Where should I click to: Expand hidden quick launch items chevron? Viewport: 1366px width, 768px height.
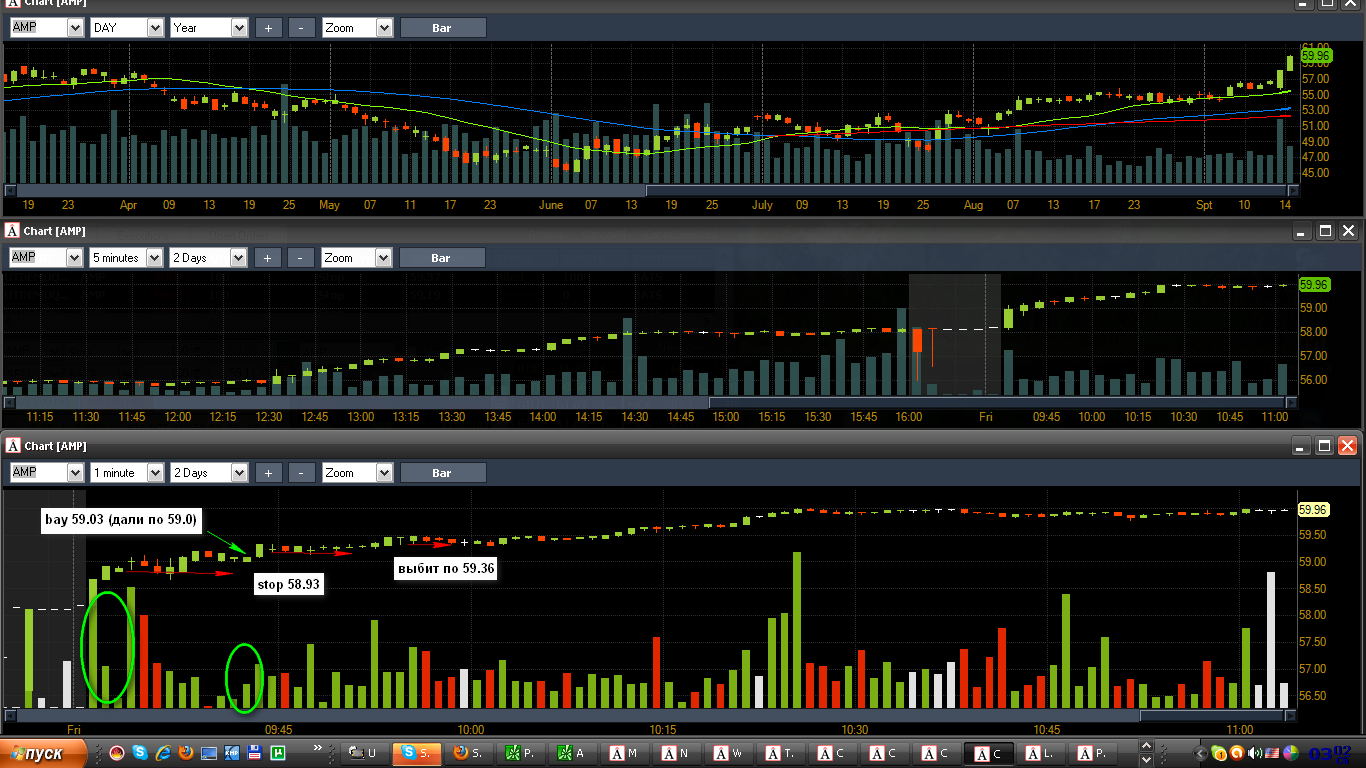click(318, 747)
